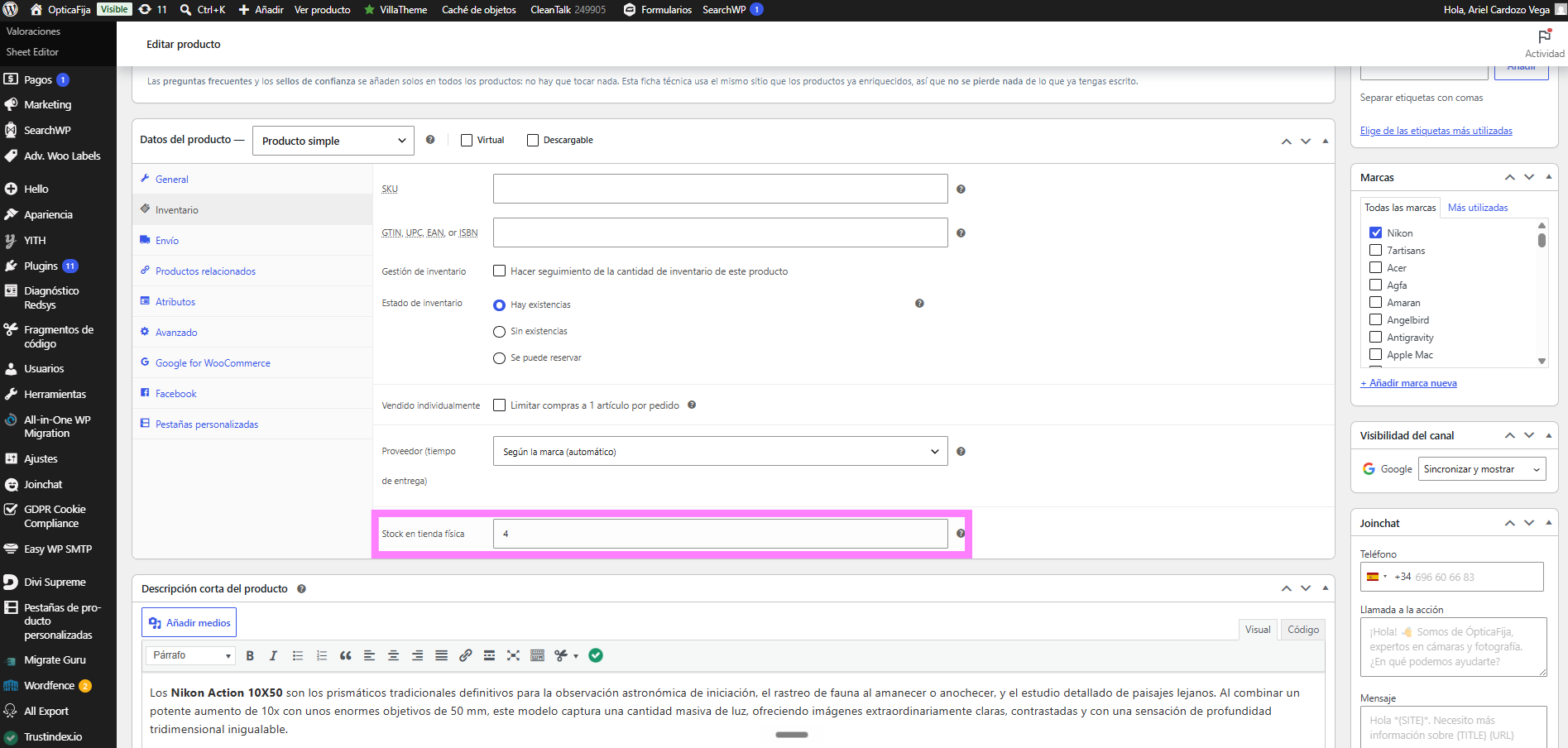Expand the Proveedor Según la marca dropdown

(x=721, y=452)
